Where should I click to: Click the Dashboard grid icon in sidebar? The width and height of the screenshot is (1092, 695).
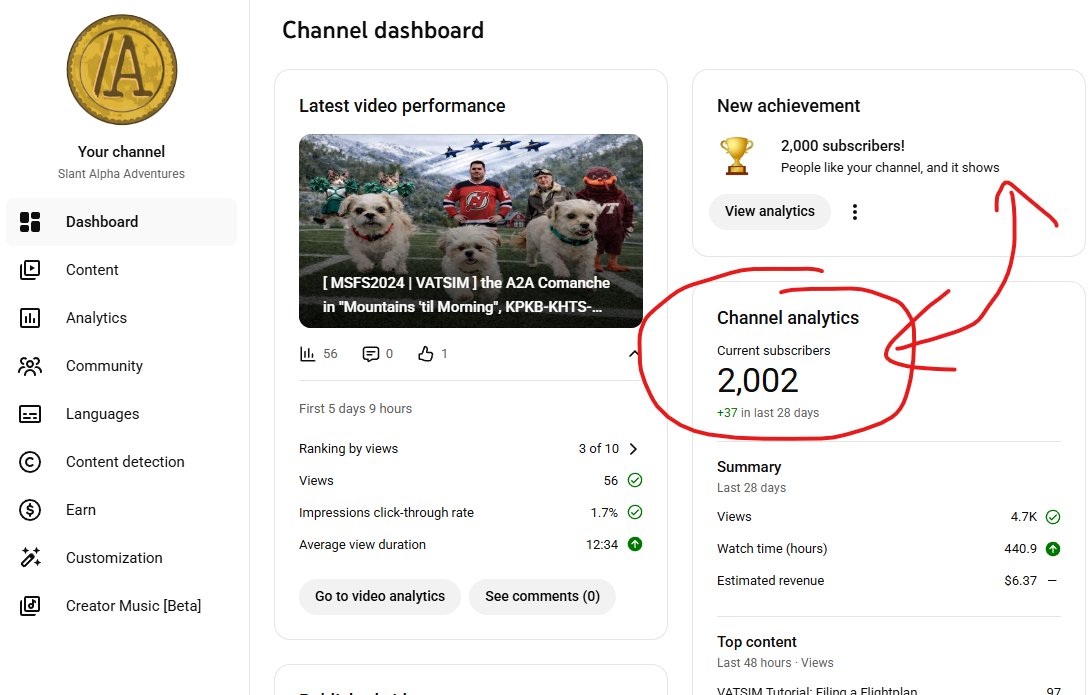tap(30, 221)
